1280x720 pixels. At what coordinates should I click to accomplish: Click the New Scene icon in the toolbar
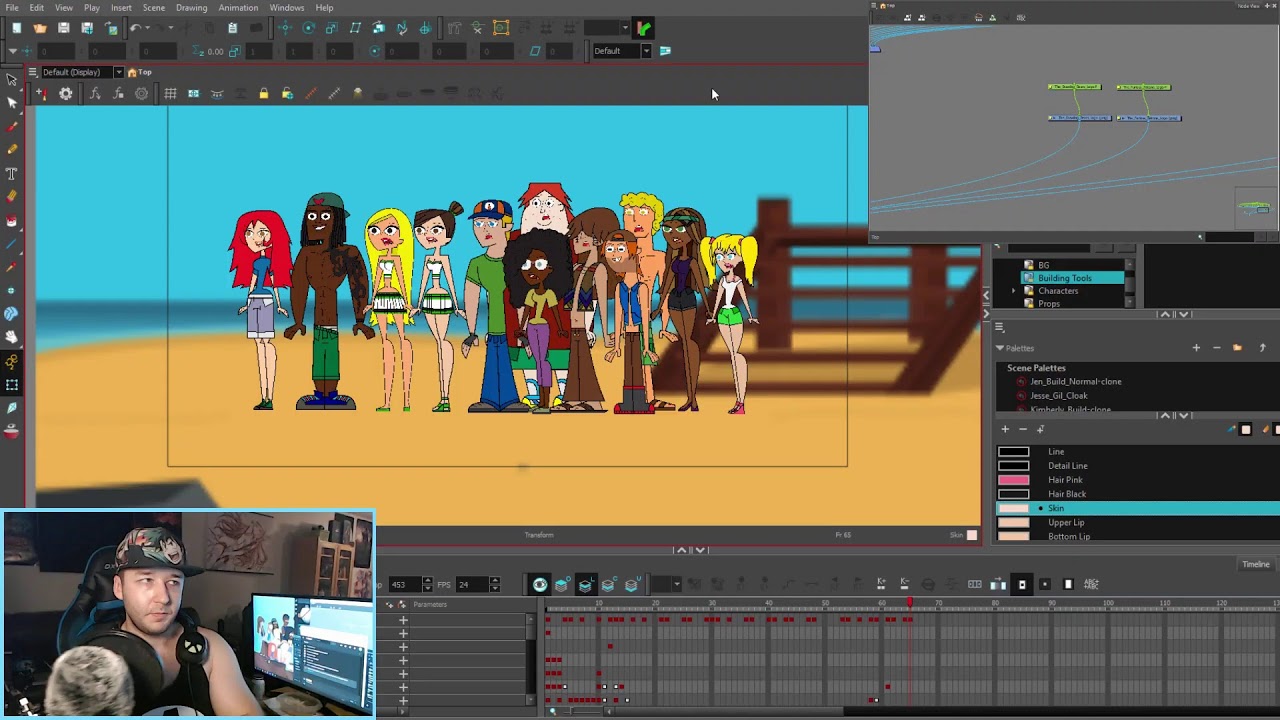pos(17,28)
